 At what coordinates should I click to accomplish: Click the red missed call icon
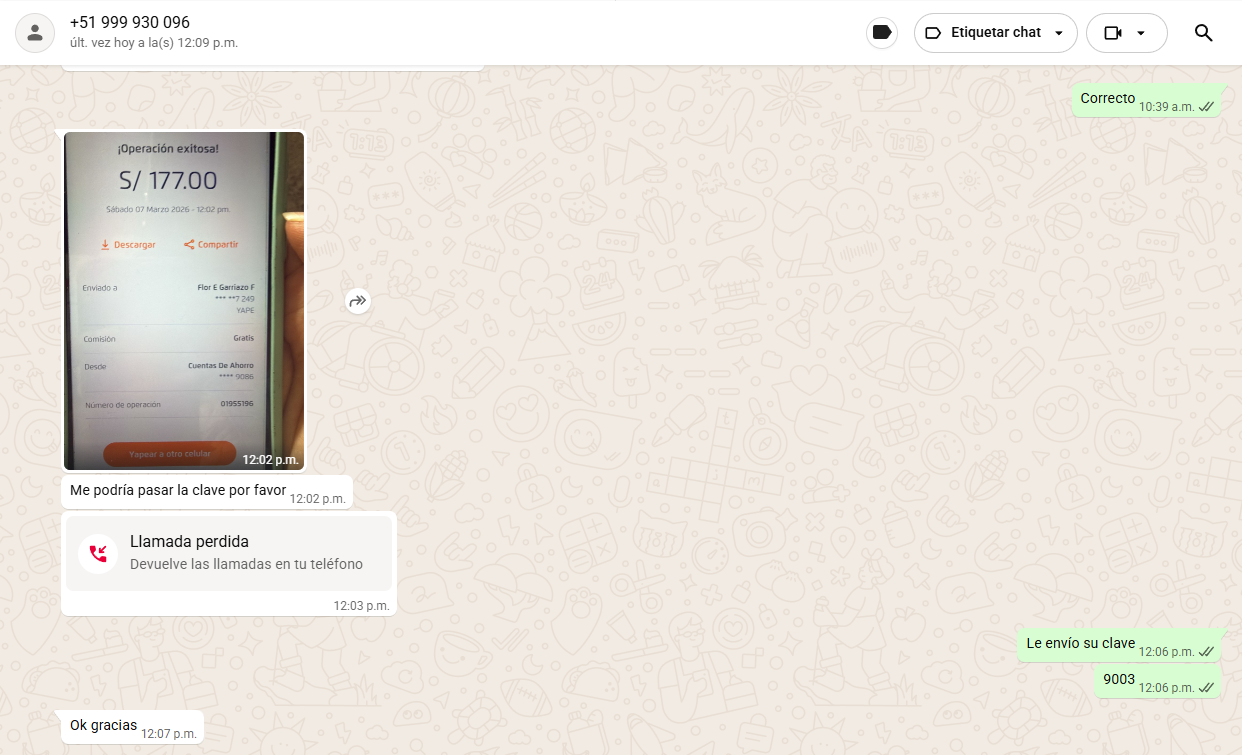(x=98, y=553)
